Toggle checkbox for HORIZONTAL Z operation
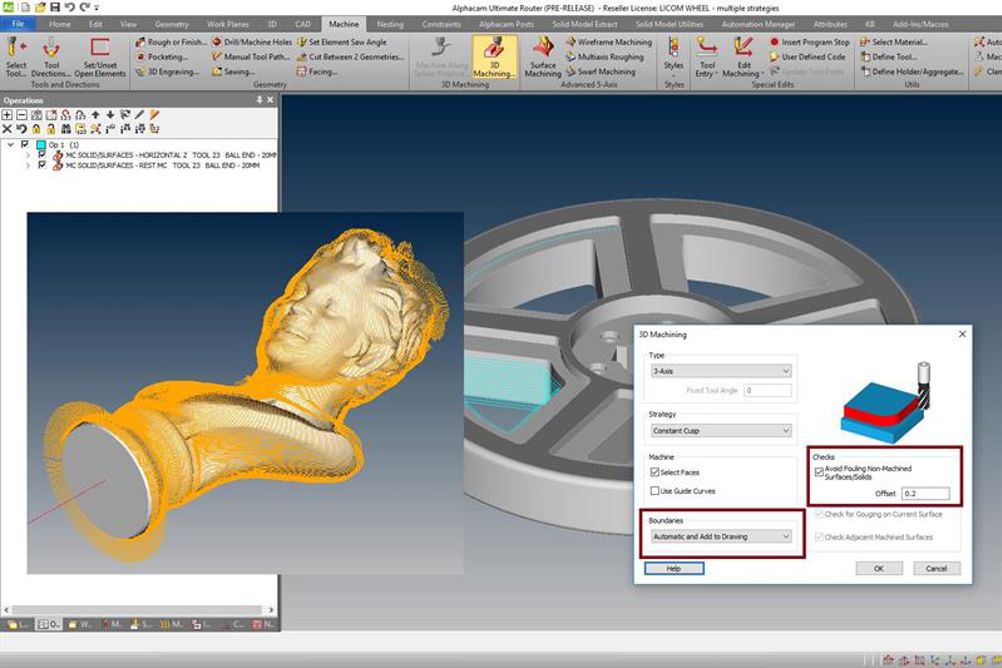The height and width of the screenshot is (668, 1002). [x=42, y=155]
